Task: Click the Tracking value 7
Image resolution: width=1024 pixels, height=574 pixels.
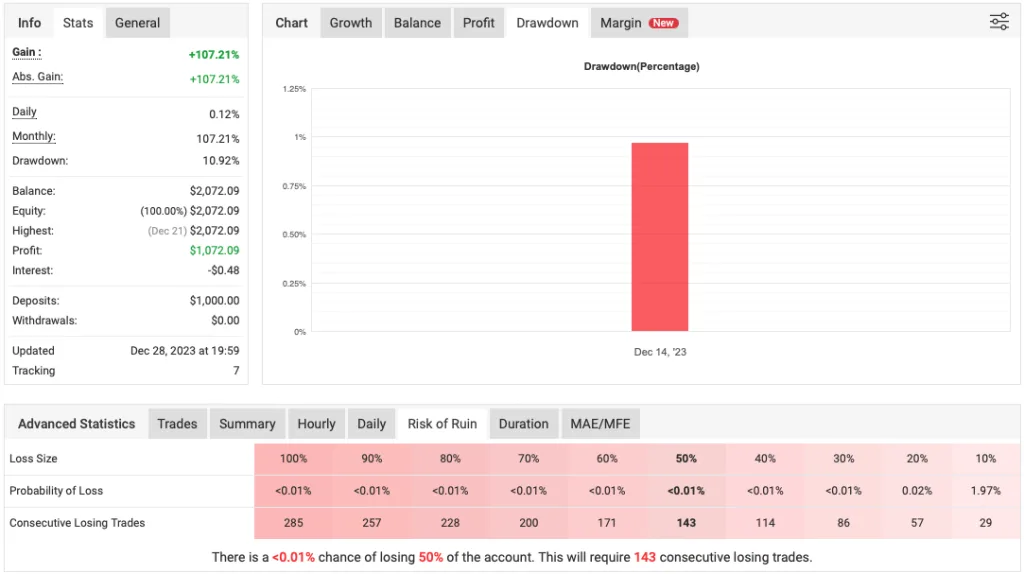Action: 236,371
